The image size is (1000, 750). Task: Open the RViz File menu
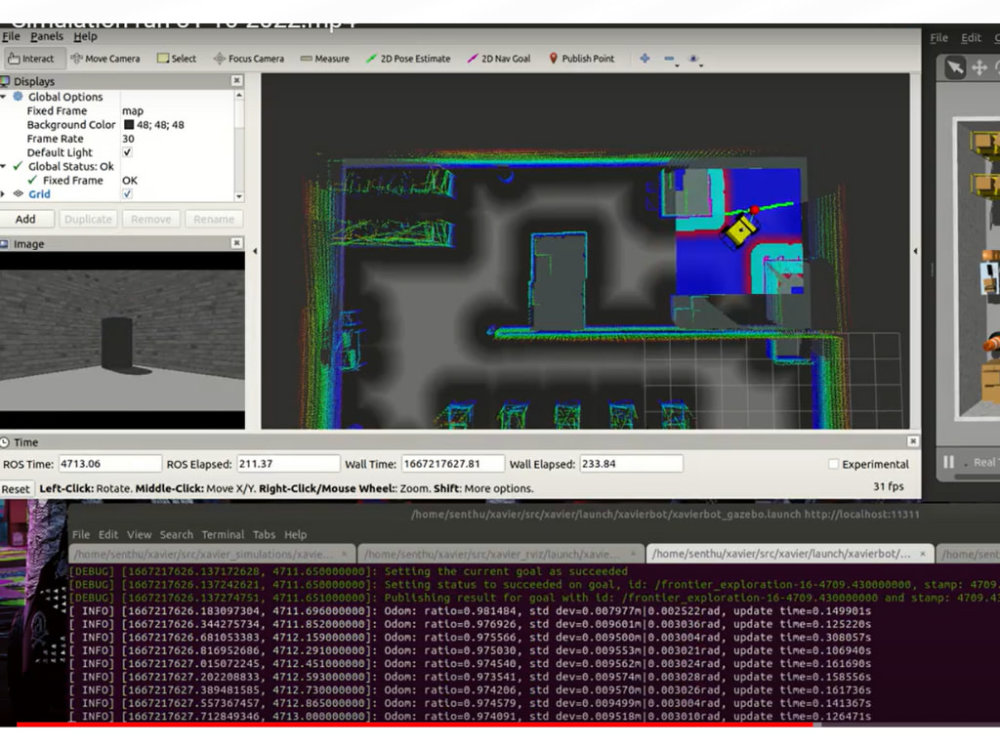[11, 36]
